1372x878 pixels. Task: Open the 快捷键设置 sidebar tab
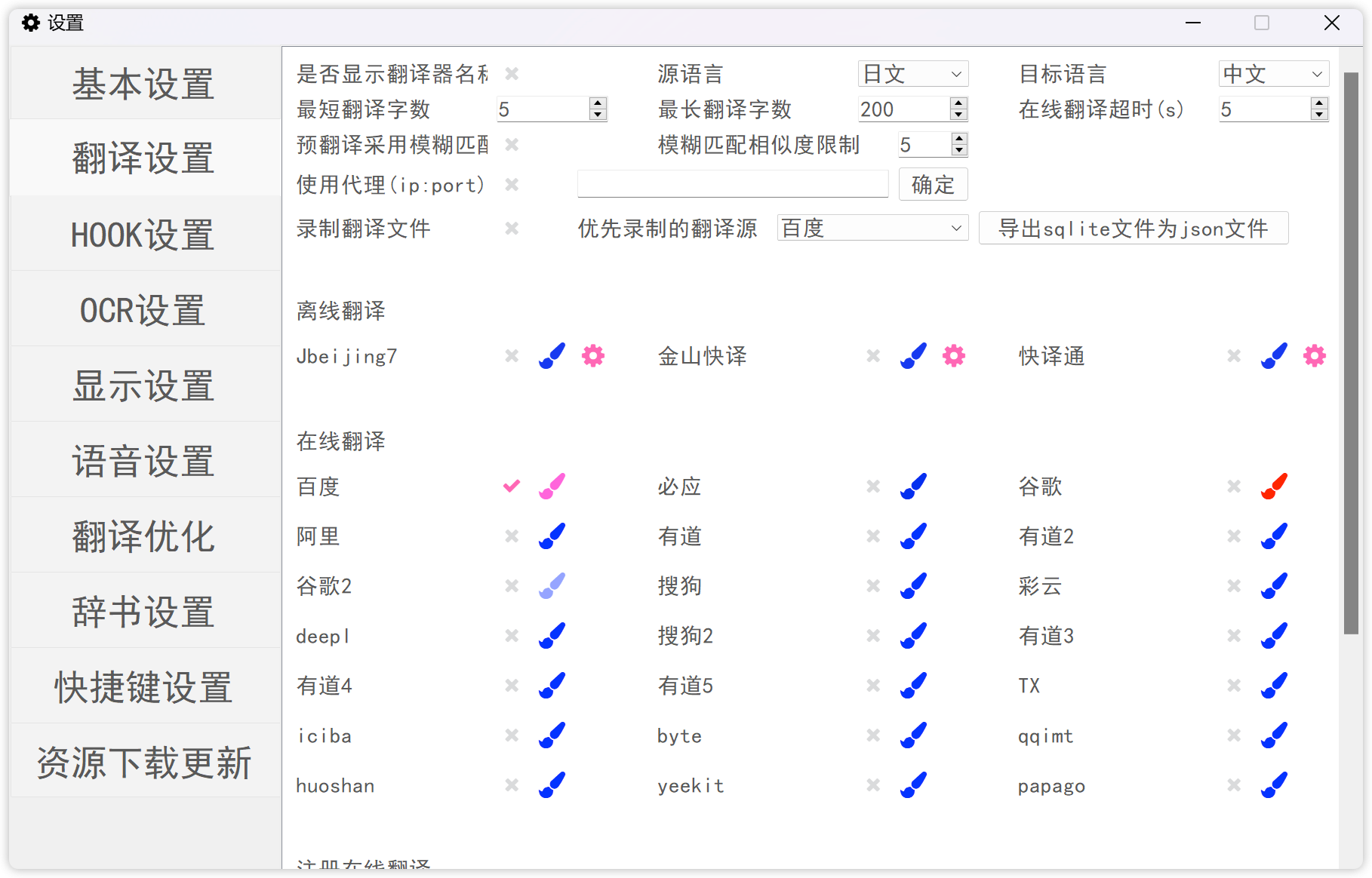(143, 687)
